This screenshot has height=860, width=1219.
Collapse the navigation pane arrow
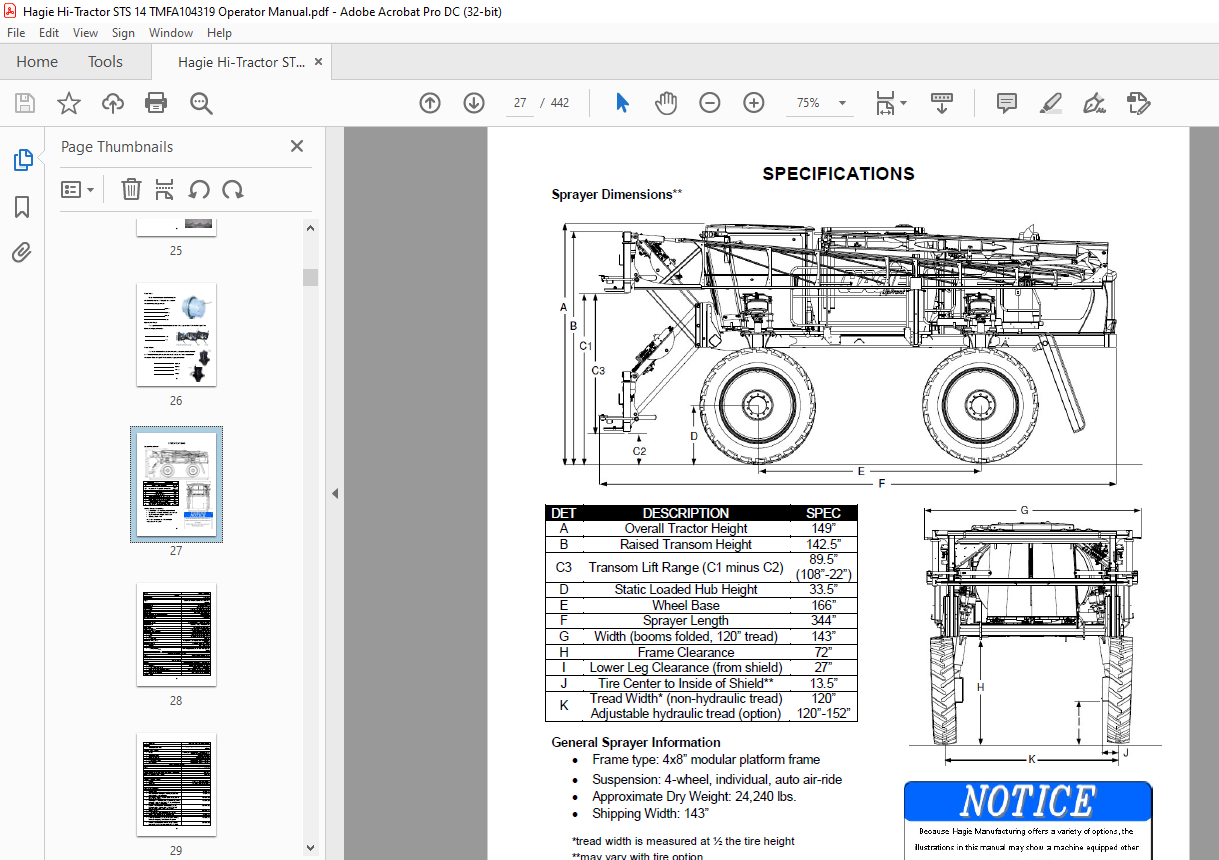point(335,493)
